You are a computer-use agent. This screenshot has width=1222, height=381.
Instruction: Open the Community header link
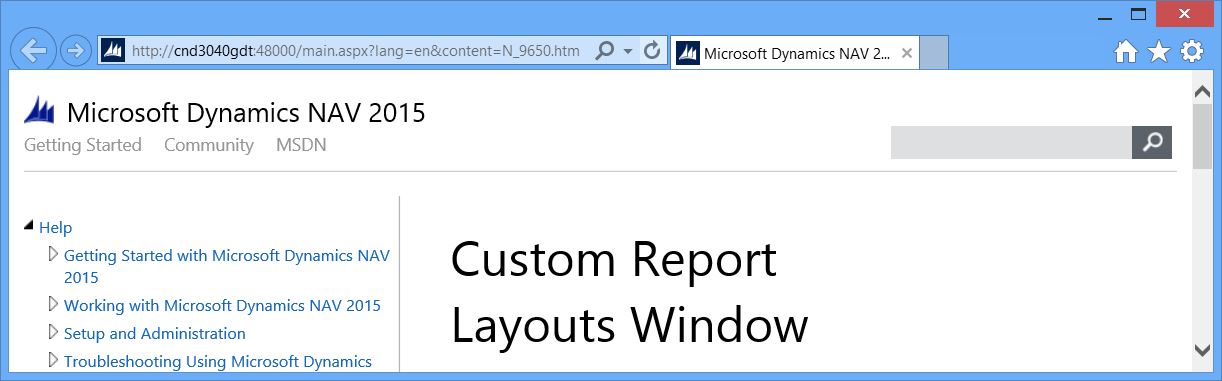[x=209, y=145]
